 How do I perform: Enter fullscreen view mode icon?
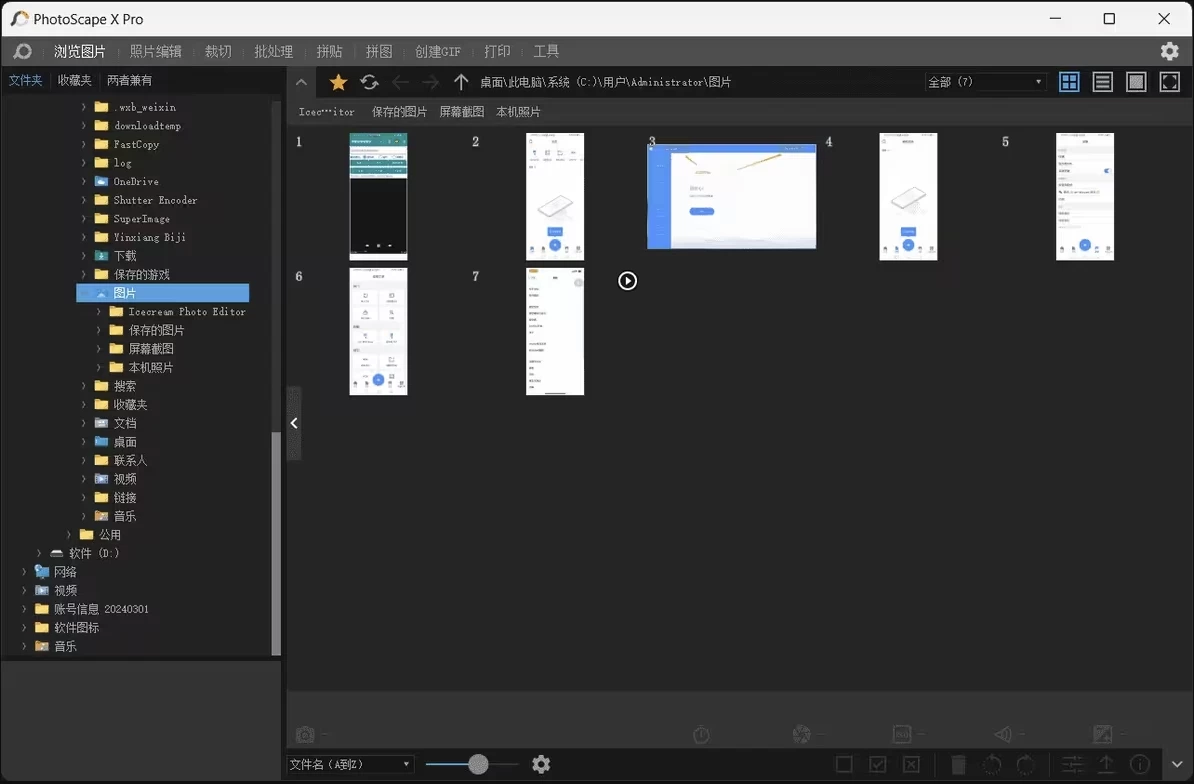point(1169,82)
